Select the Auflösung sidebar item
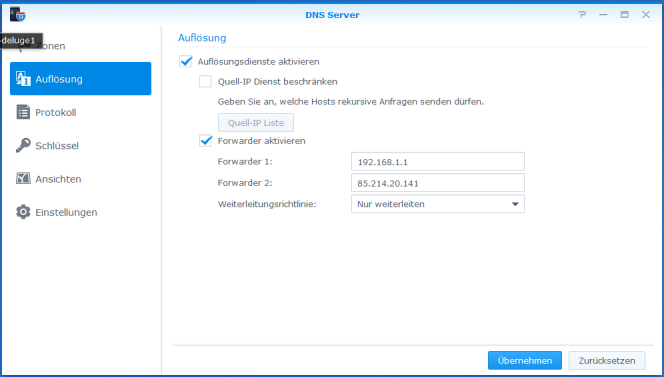The image size is (664, 377). point(80,79)
